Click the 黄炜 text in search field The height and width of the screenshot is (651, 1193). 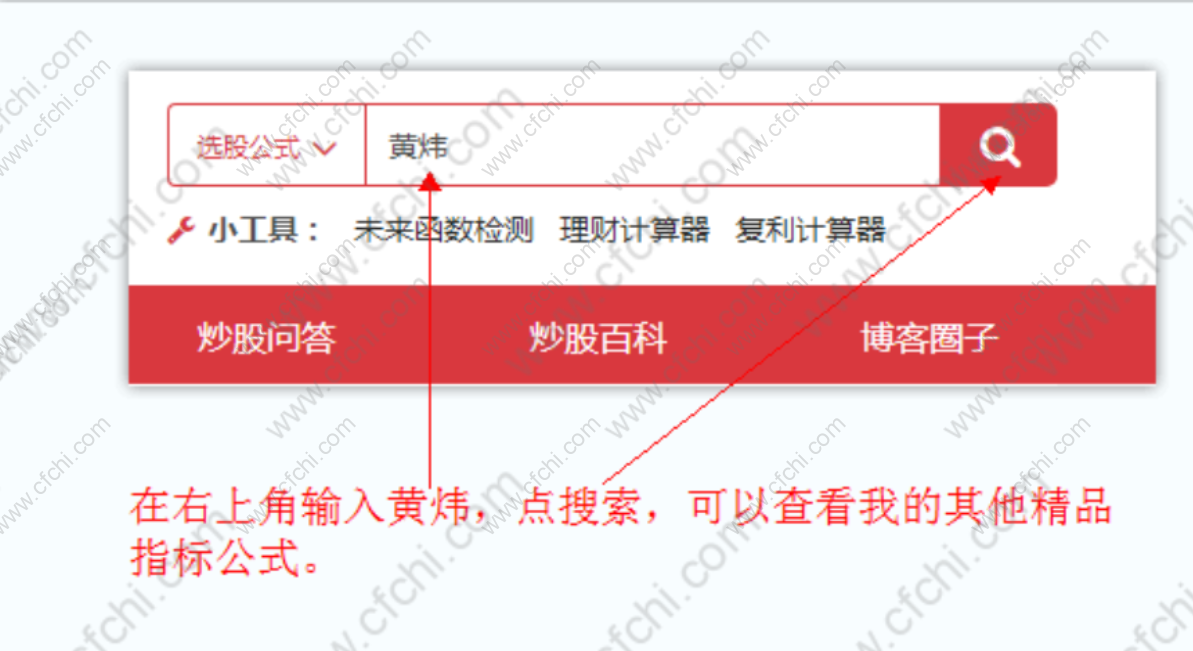(x=418, y=146)
